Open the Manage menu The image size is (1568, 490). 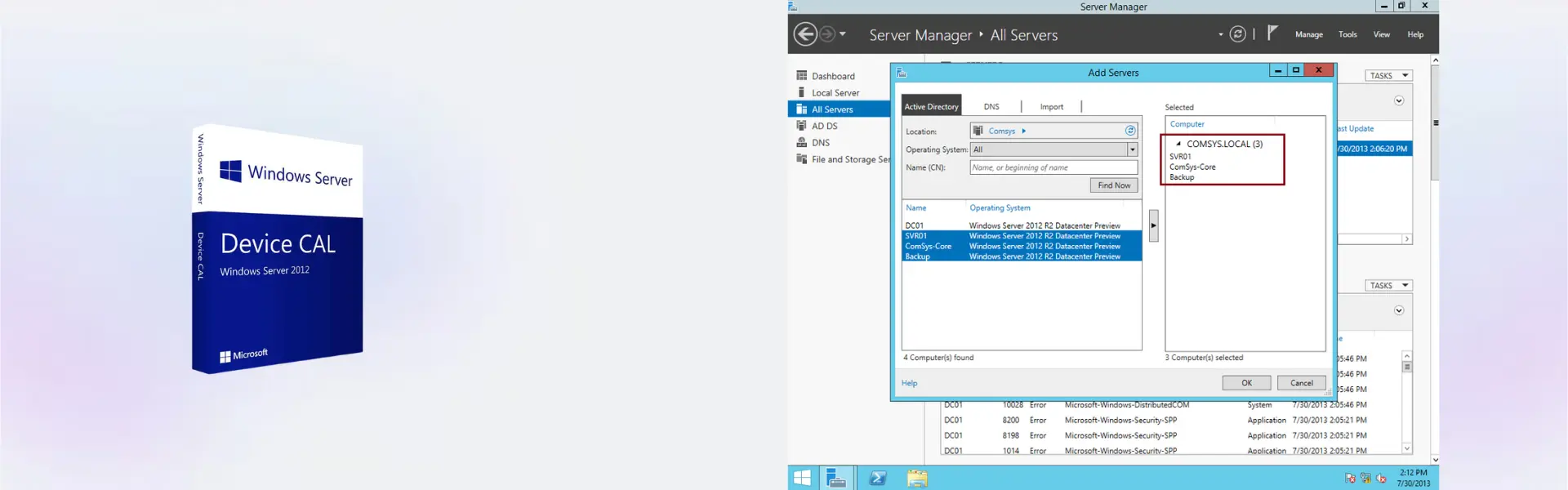[x=1309, y=34]
